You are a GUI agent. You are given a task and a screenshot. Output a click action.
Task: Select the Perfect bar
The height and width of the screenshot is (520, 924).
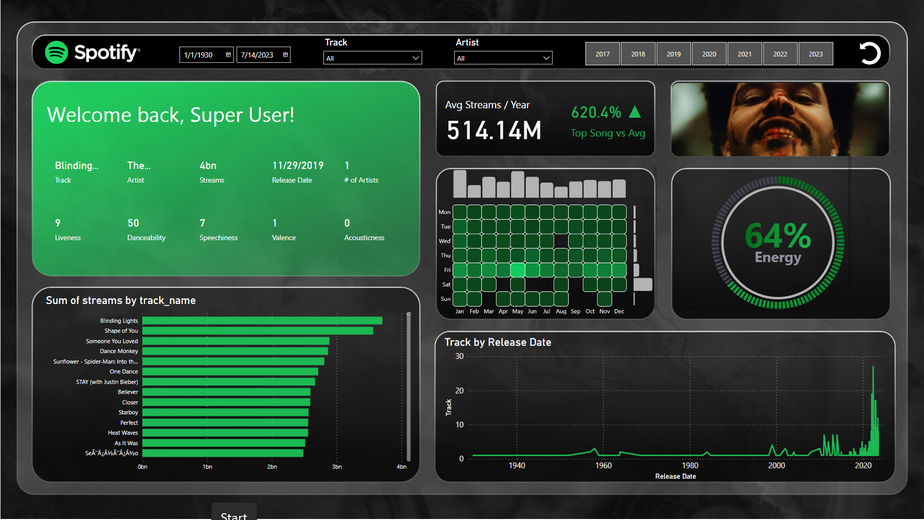coord(225,422)
